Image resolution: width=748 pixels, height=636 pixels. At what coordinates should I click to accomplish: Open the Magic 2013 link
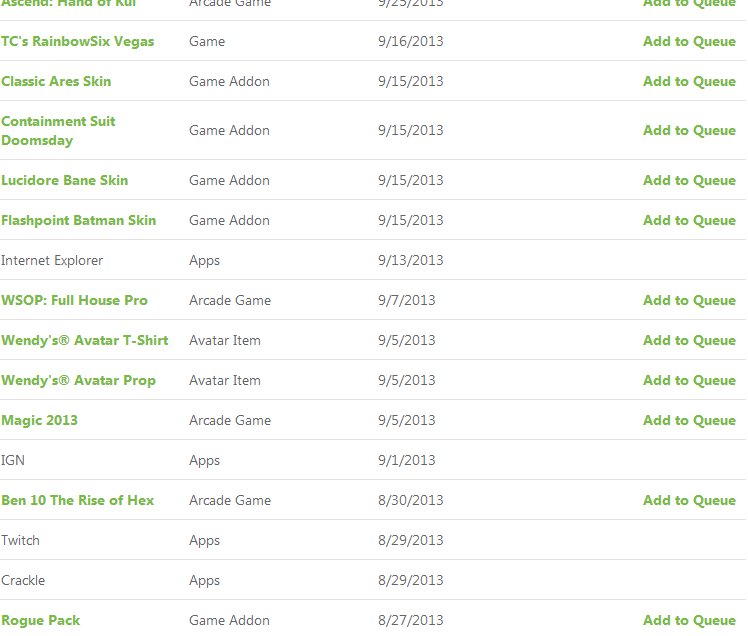click(40, 420)
